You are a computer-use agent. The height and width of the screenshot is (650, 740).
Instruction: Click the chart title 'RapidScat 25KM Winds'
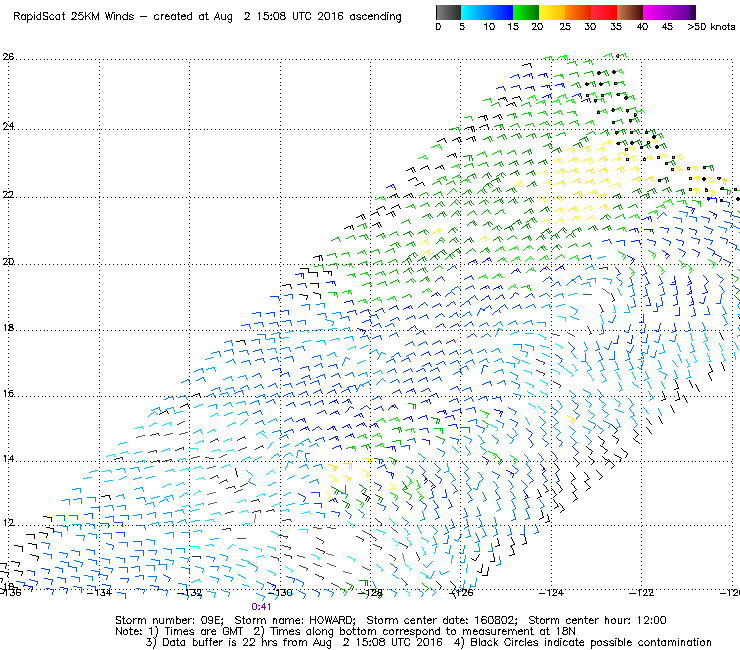74,17
